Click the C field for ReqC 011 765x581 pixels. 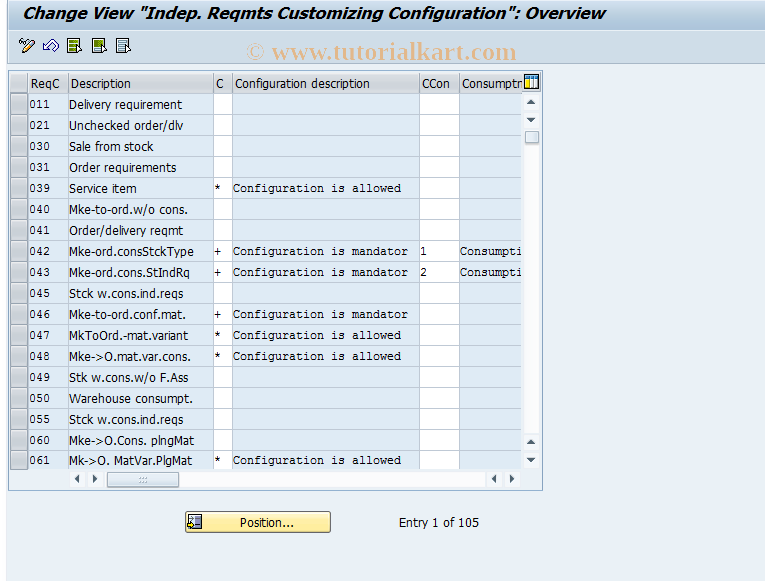223,104
